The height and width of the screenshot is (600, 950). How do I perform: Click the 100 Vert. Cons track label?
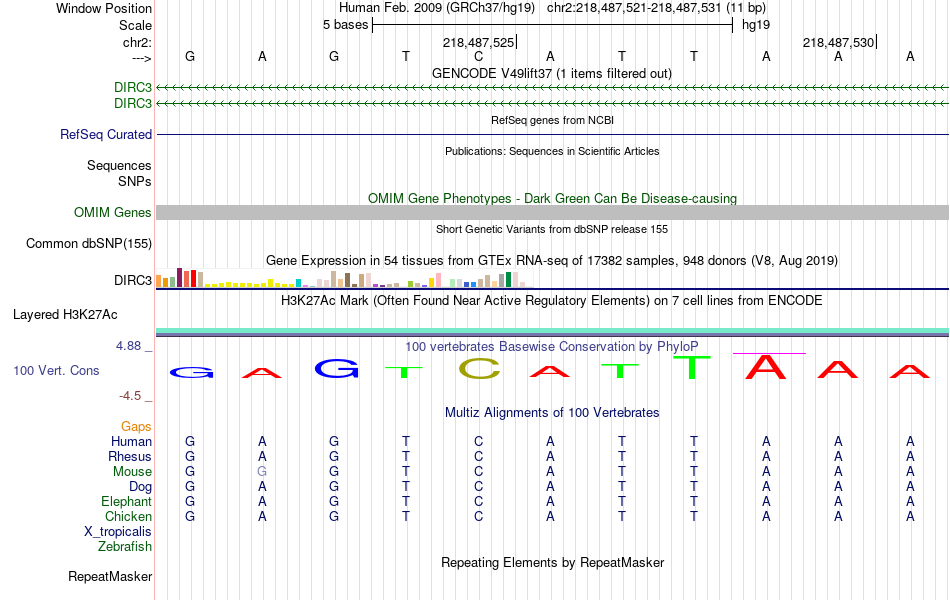point(56,370)
